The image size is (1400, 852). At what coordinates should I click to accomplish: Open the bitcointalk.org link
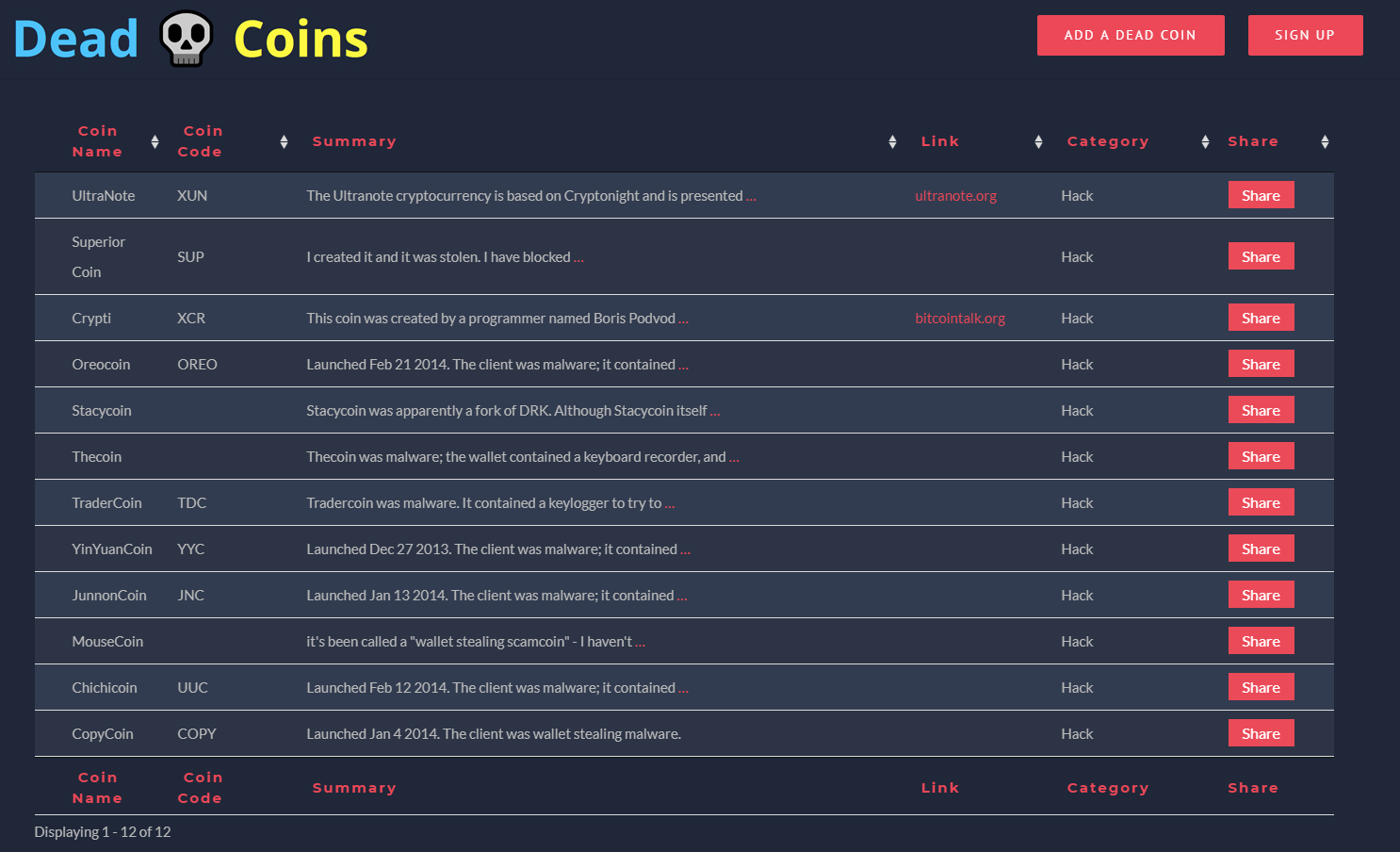pyautogui.click(x=960, y=319)
